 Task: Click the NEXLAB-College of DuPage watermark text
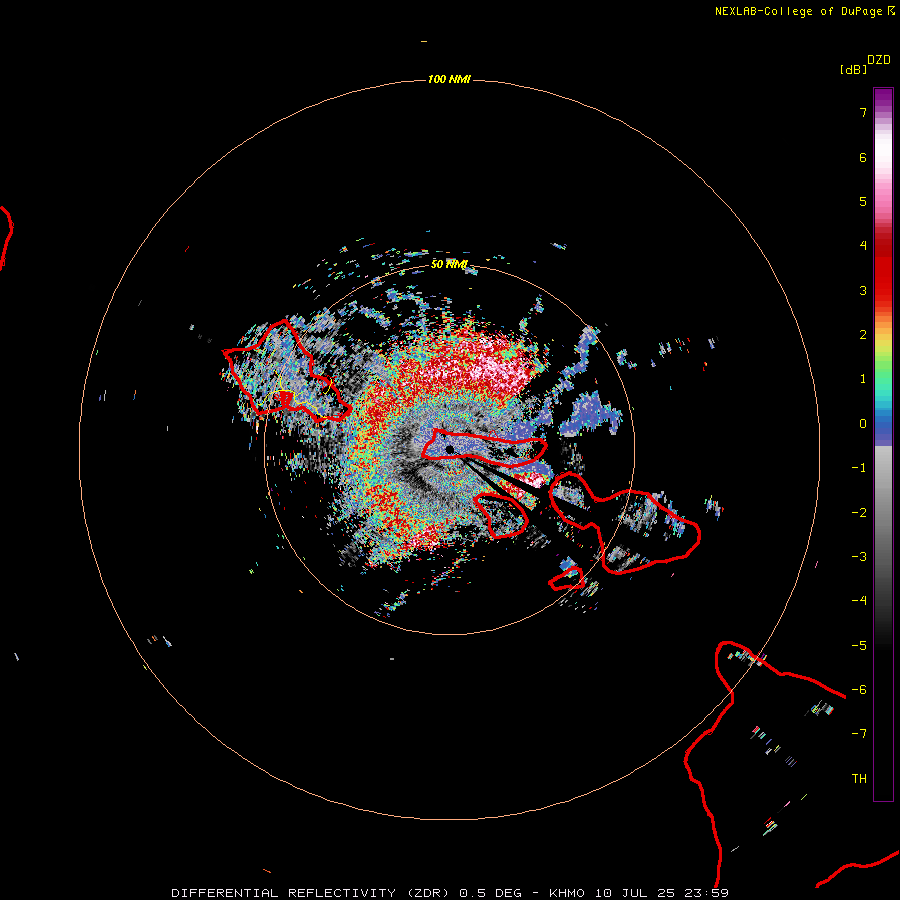(805, 11)
